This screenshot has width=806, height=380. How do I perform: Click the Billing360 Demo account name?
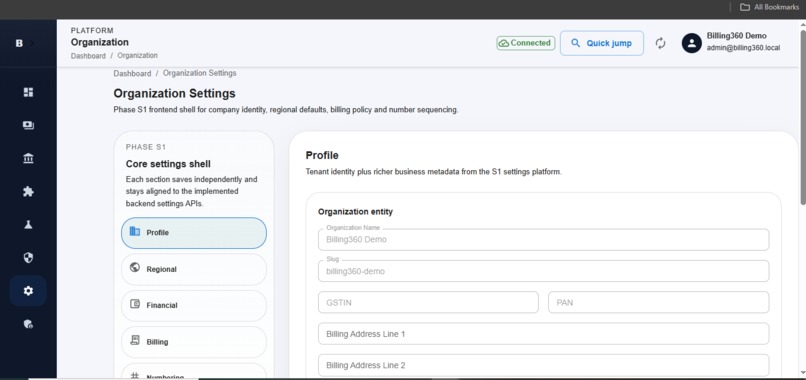pos(737,36)
